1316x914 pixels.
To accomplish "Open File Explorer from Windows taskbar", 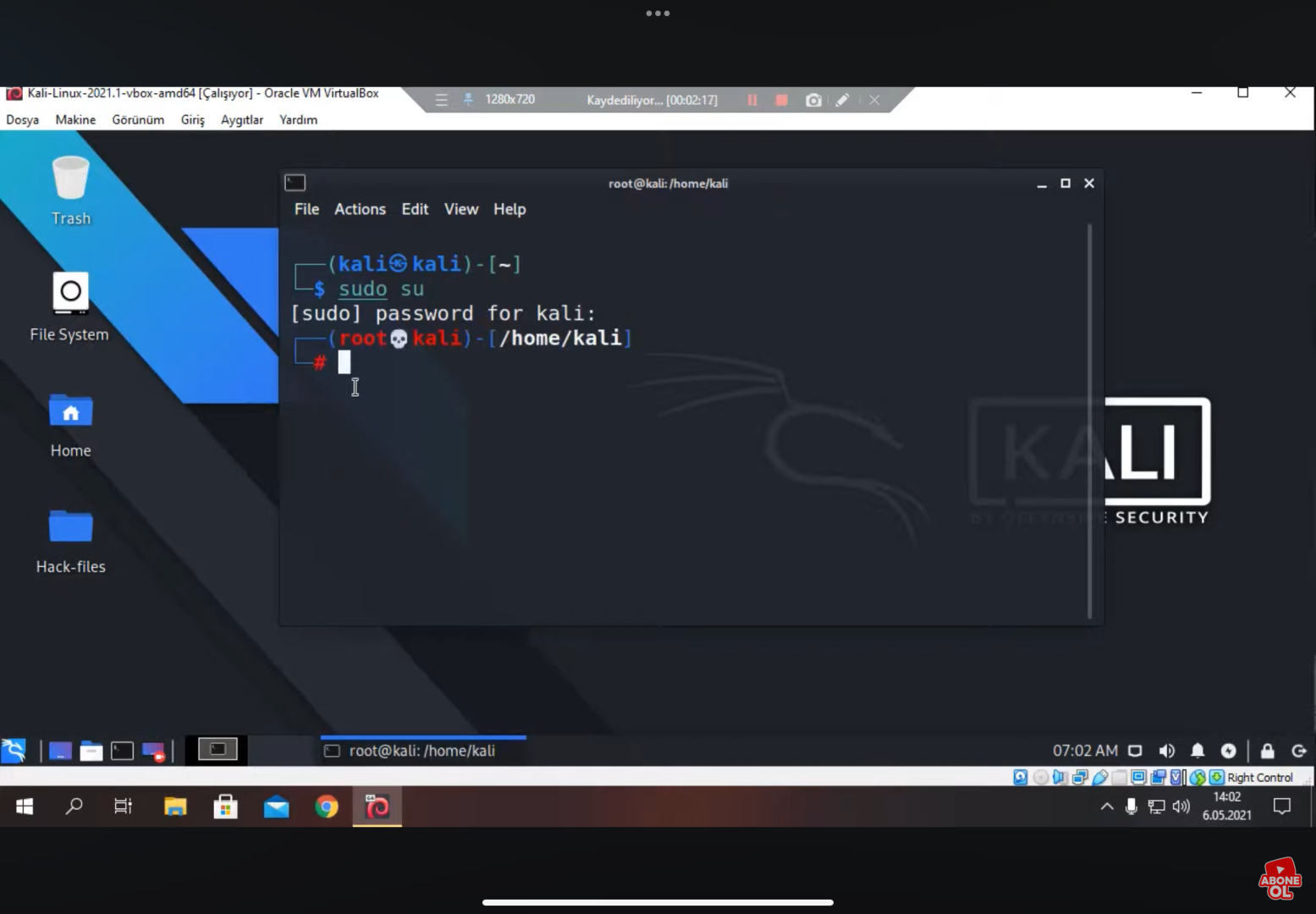I will (x=175, y=807).
